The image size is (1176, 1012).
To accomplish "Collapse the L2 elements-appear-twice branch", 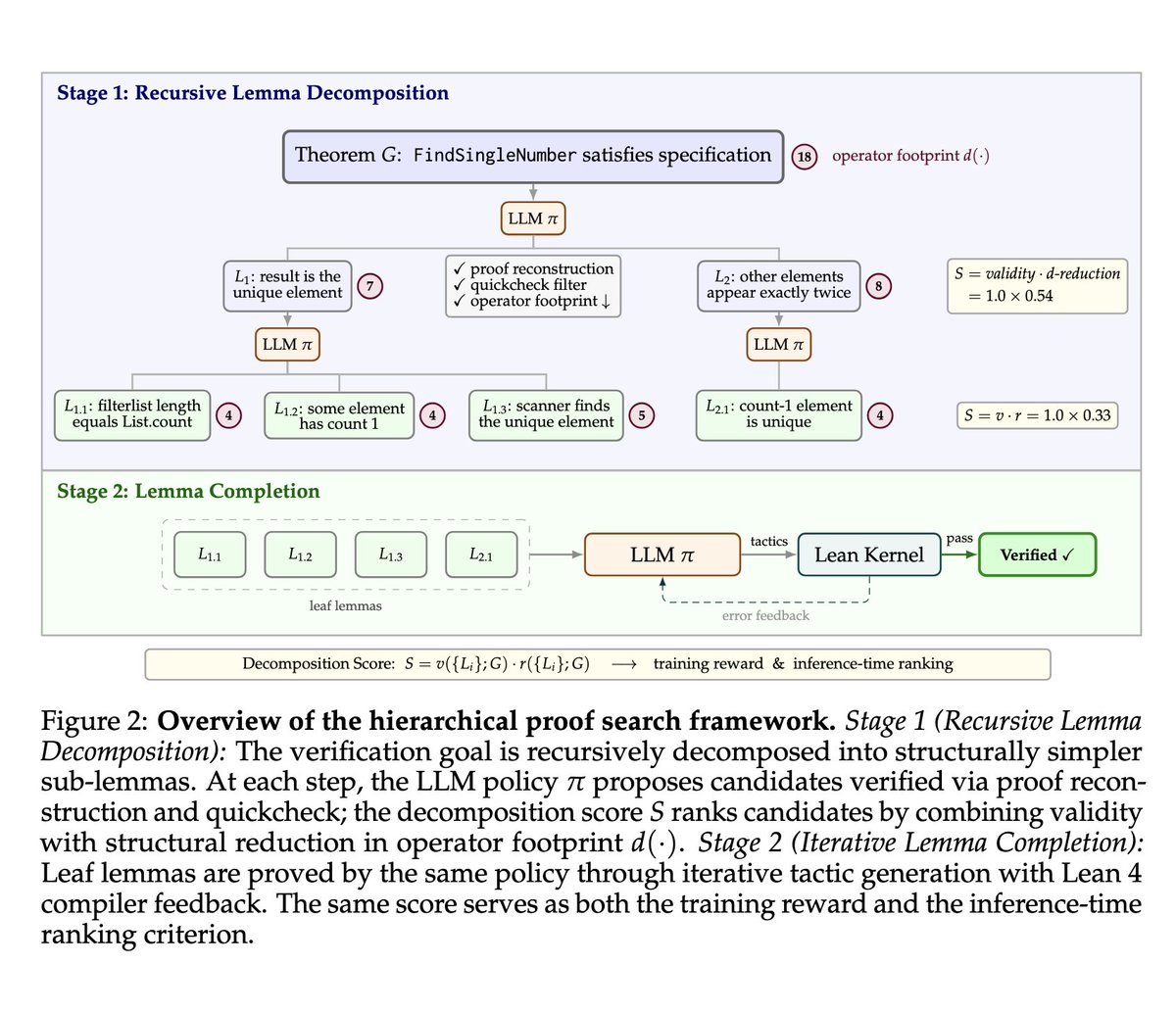I will coord(778,284).
